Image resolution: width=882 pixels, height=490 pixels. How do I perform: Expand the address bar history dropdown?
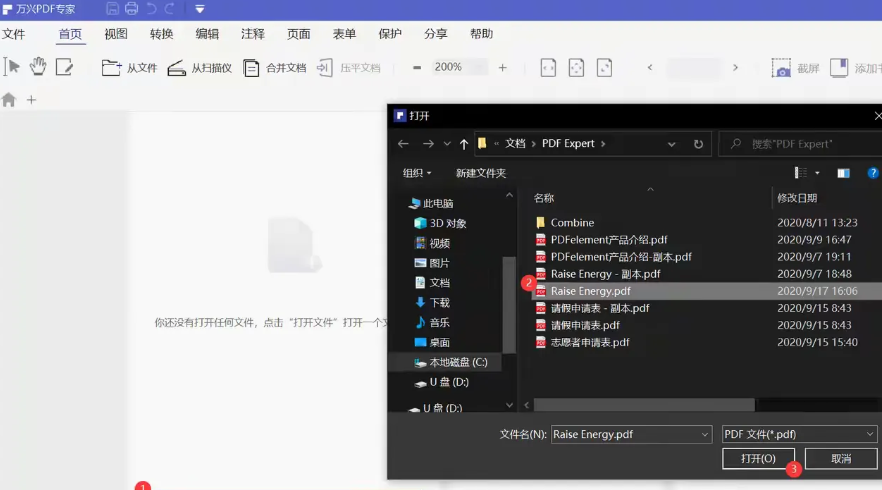[672, 144]
